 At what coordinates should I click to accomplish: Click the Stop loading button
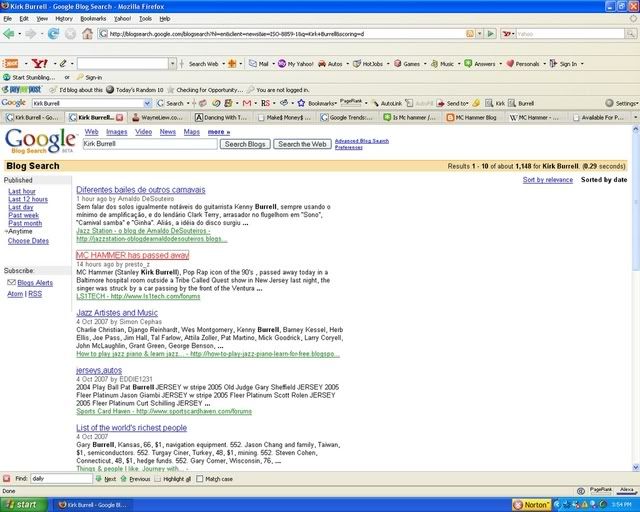pyautogui.click(x=70, y=34)
